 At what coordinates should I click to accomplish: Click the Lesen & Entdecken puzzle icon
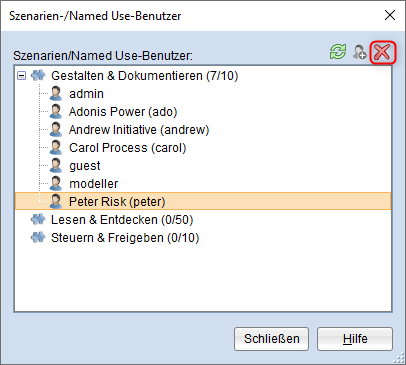coord(38,220)
